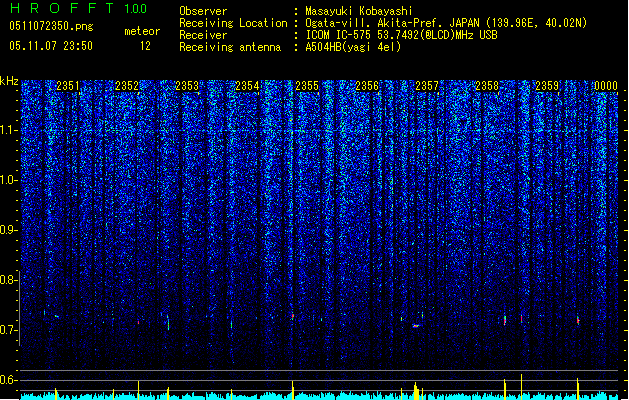The image size is (629, 400).
Task: Click the meteor count value 12
Action: click(145, 46)
